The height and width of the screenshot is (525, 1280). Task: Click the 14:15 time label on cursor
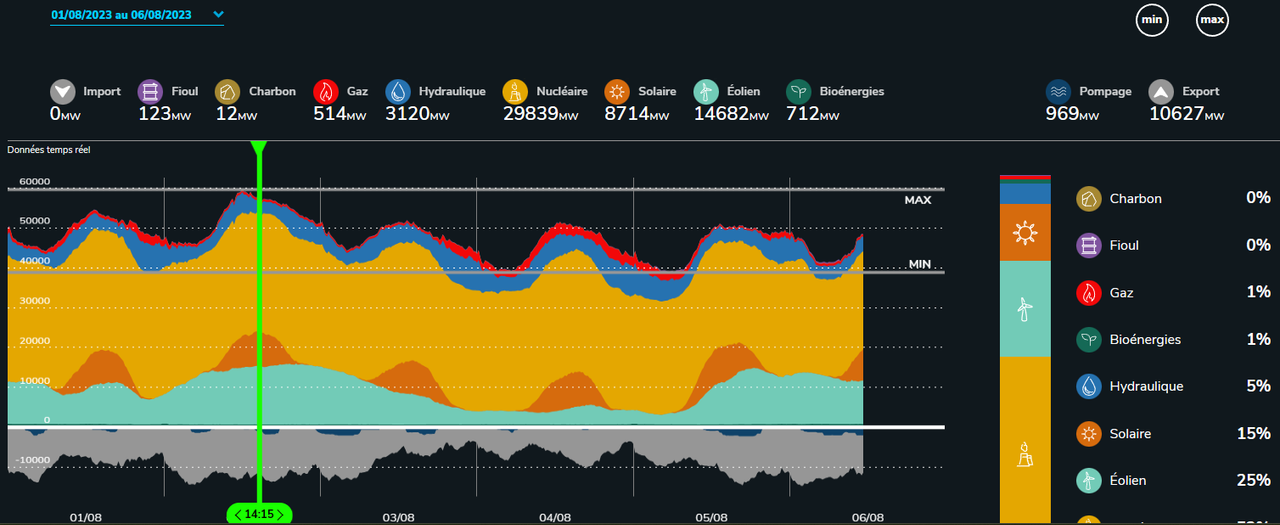point(259,514)
